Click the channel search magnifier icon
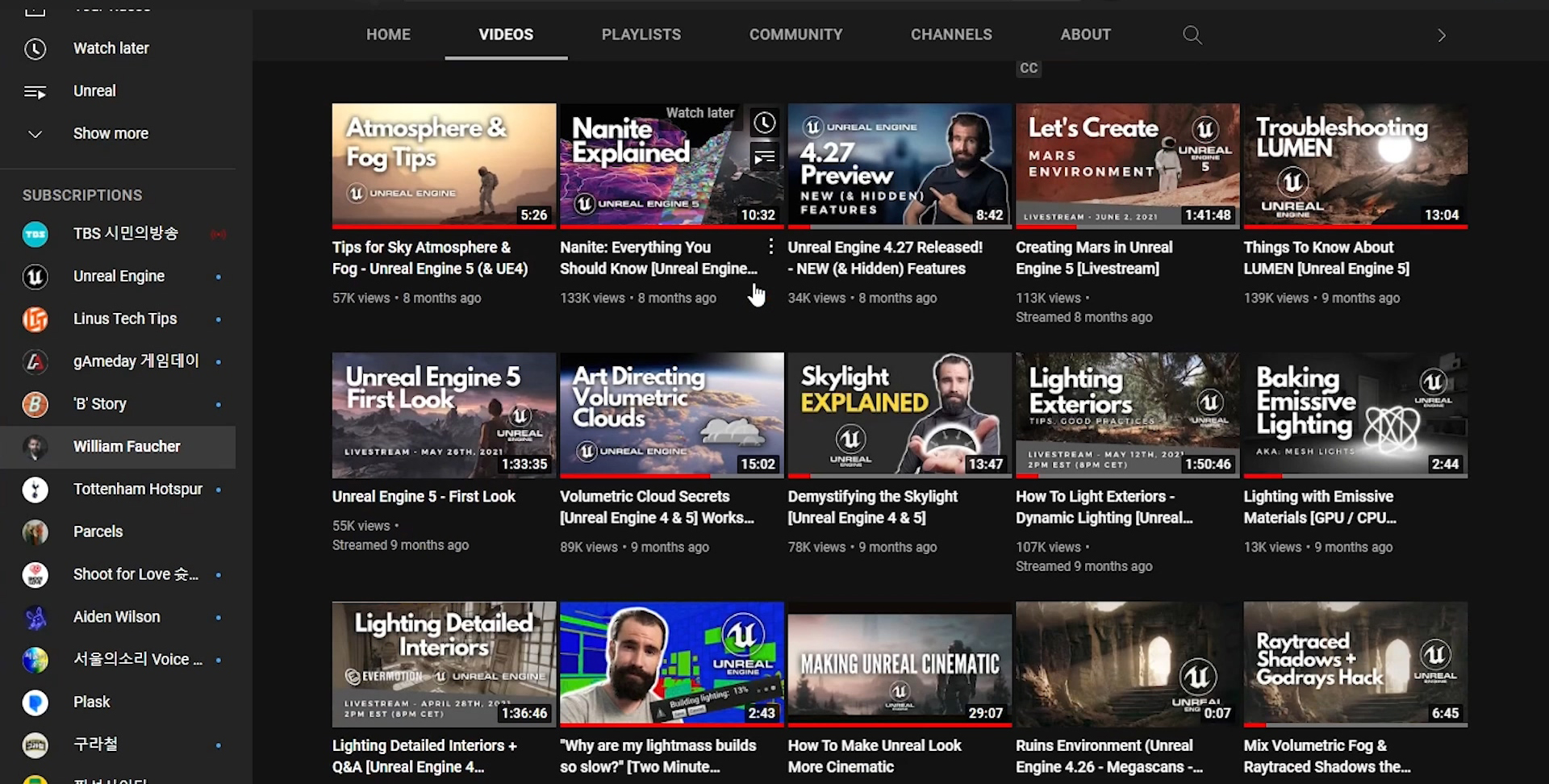The height and width of the screenshot is (784, 1549). tap(1192, 35)
